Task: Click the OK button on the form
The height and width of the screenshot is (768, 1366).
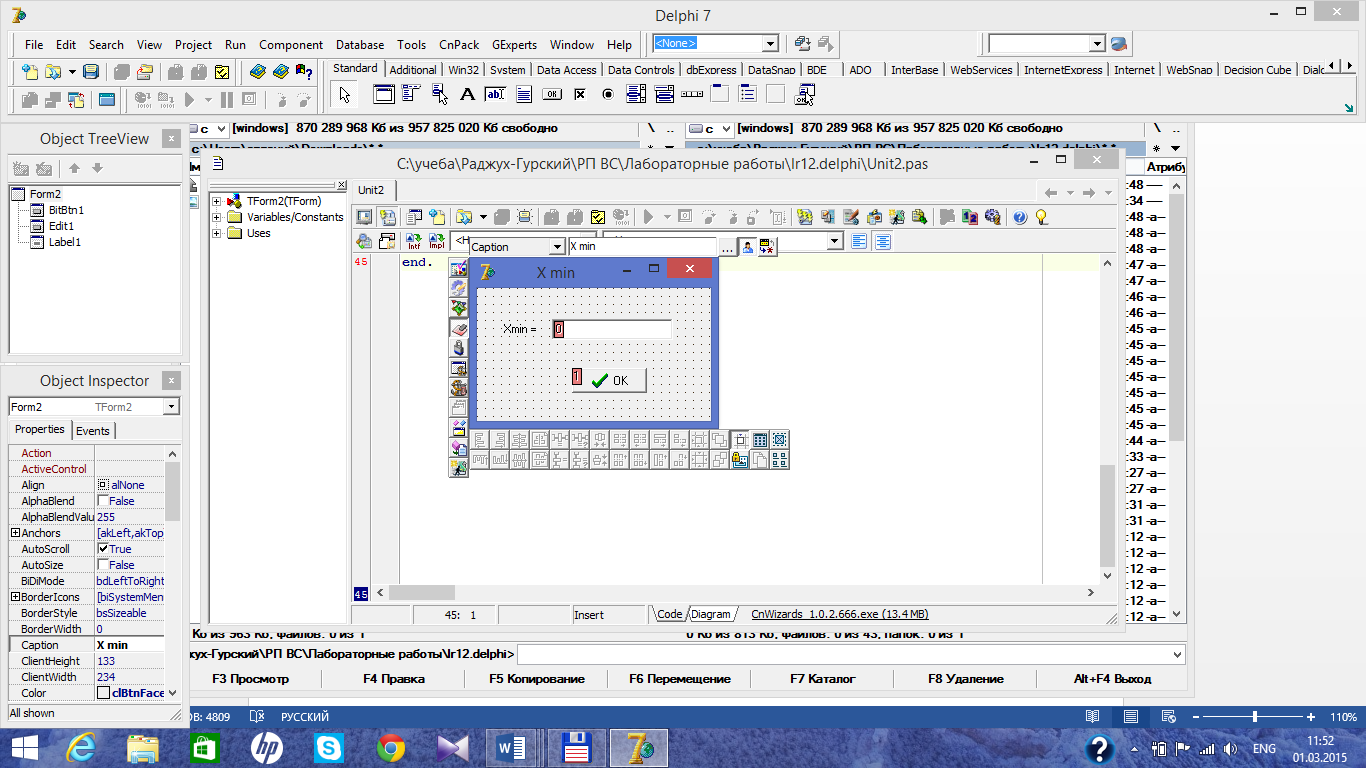Action: click(x=609, y=380)
